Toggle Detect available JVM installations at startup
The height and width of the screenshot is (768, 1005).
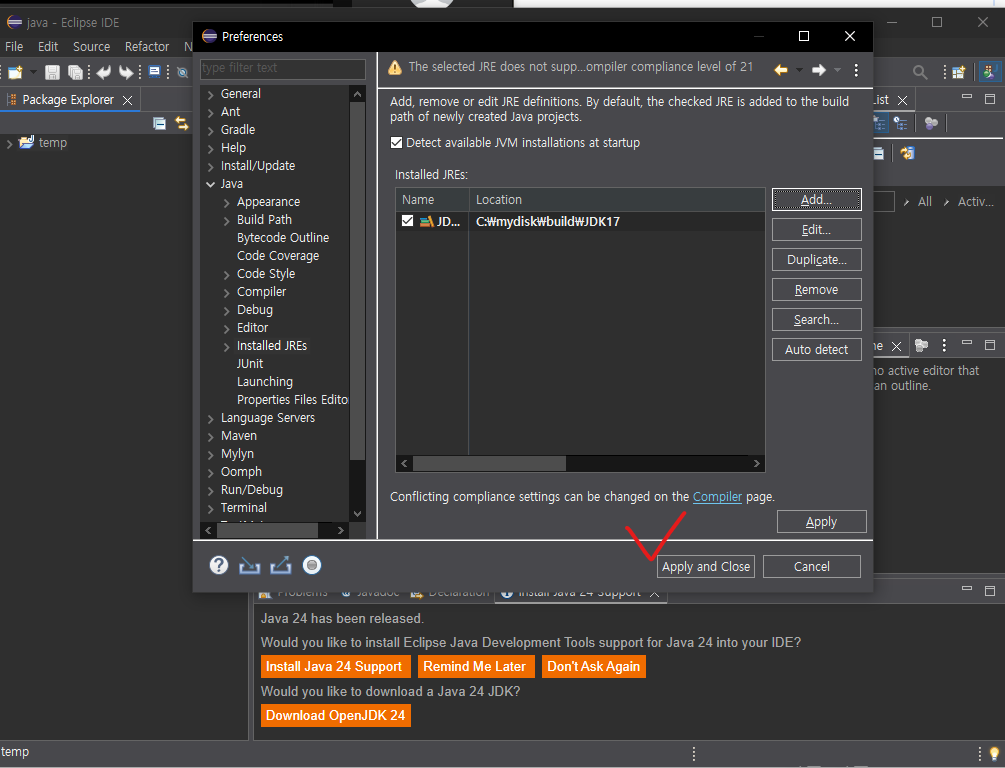tap(396, 142)
